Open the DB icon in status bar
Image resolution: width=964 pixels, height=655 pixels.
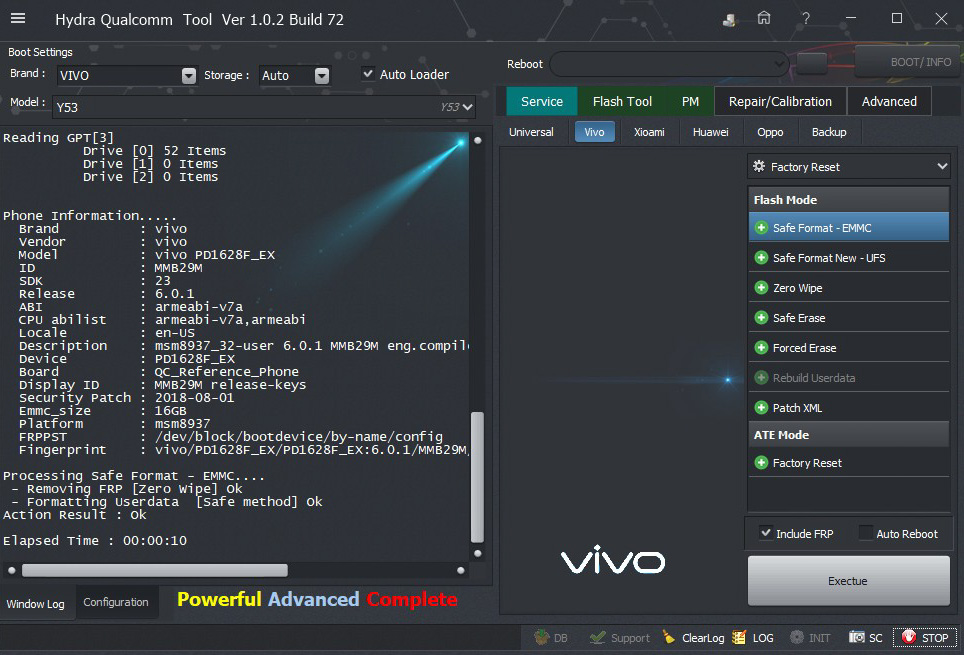tap(541, 637)
